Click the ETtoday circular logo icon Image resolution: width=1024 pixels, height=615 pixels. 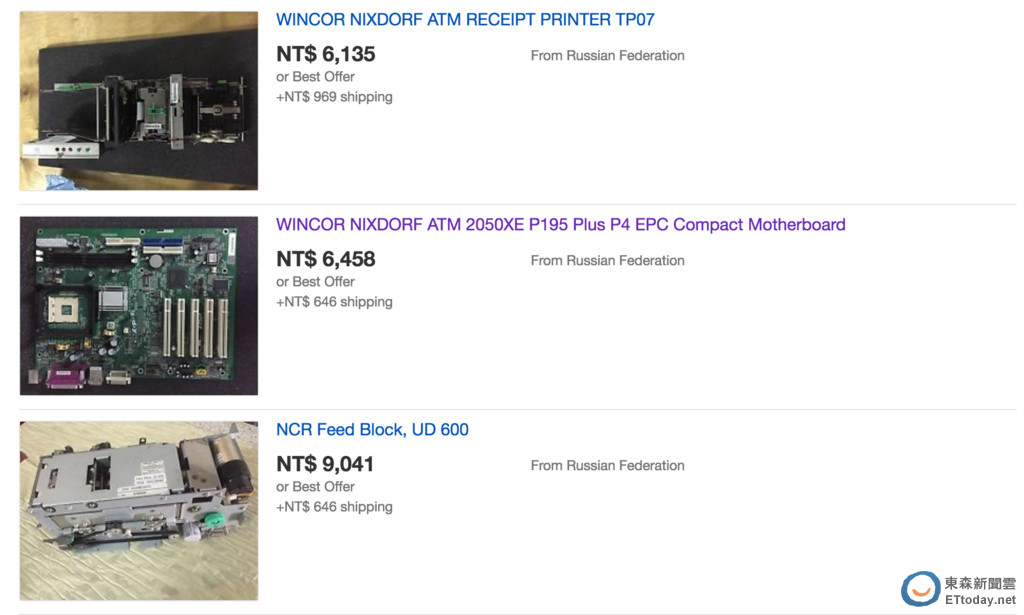click(920, 589)
